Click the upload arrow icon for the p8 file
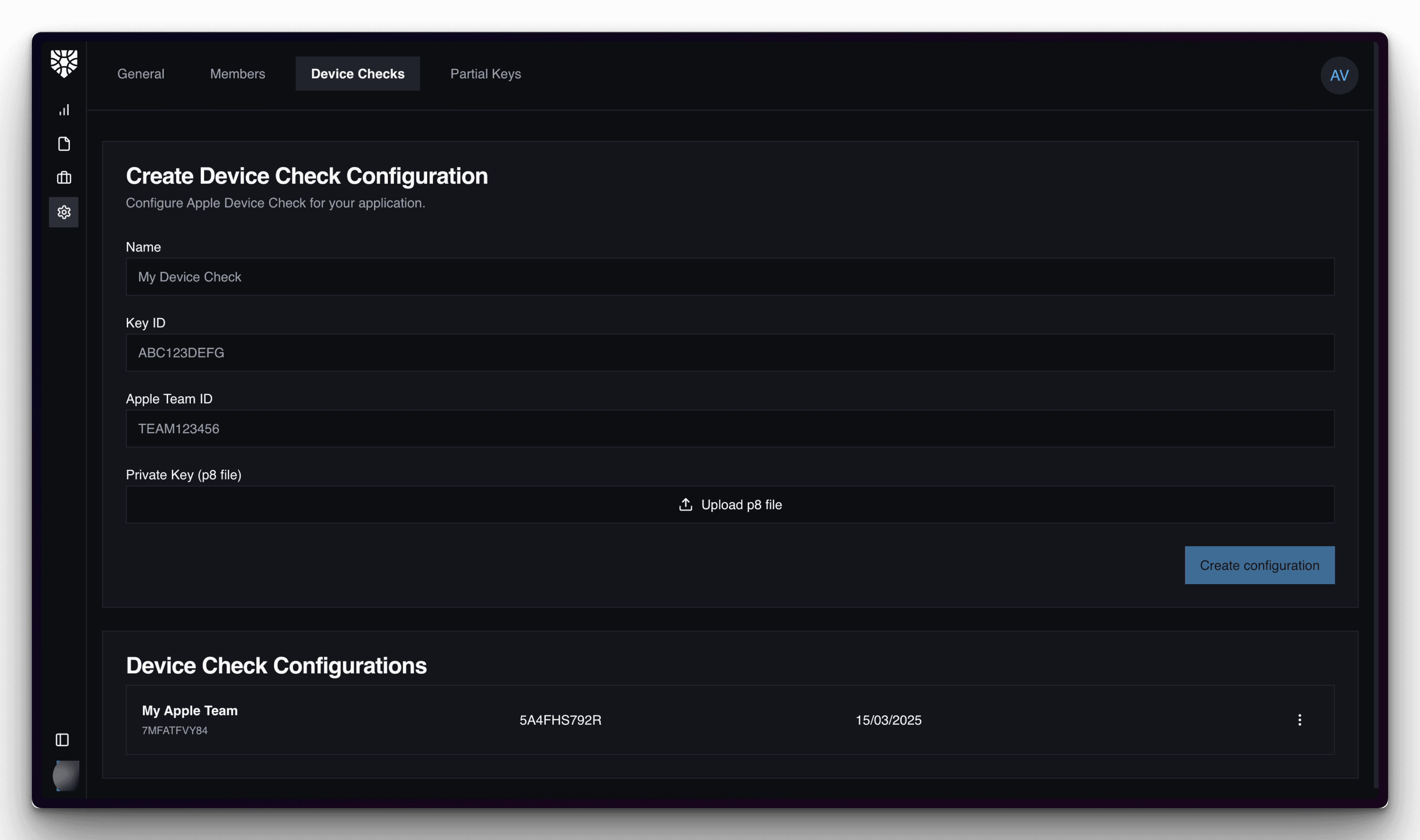The image size is (1420, 840). point(685,504)
